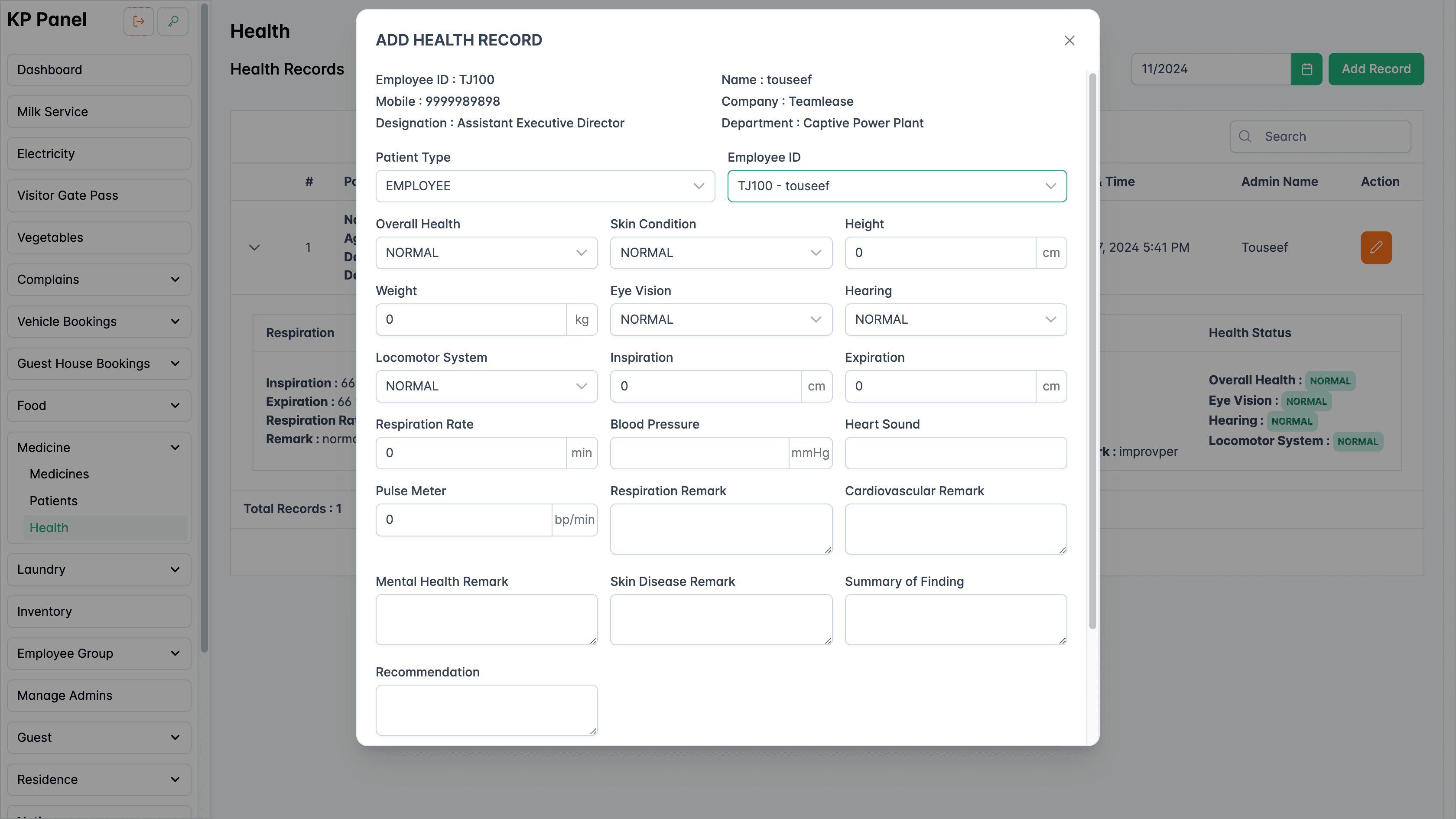Click the orange edit pencil in the Action column
Screen dimensions: 1456x819
point(1376,247)
